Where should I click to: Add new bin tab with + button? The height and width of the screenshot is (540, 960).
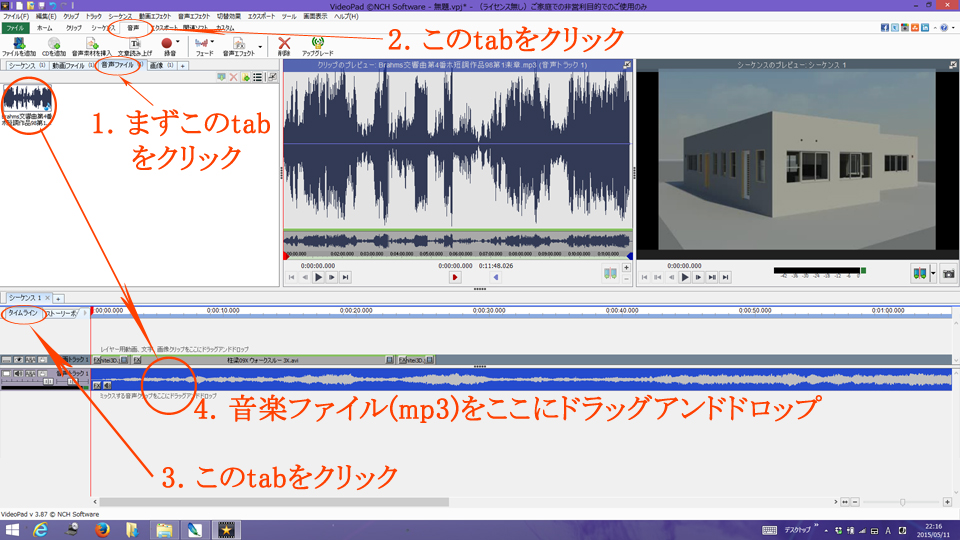pos(182,66)
